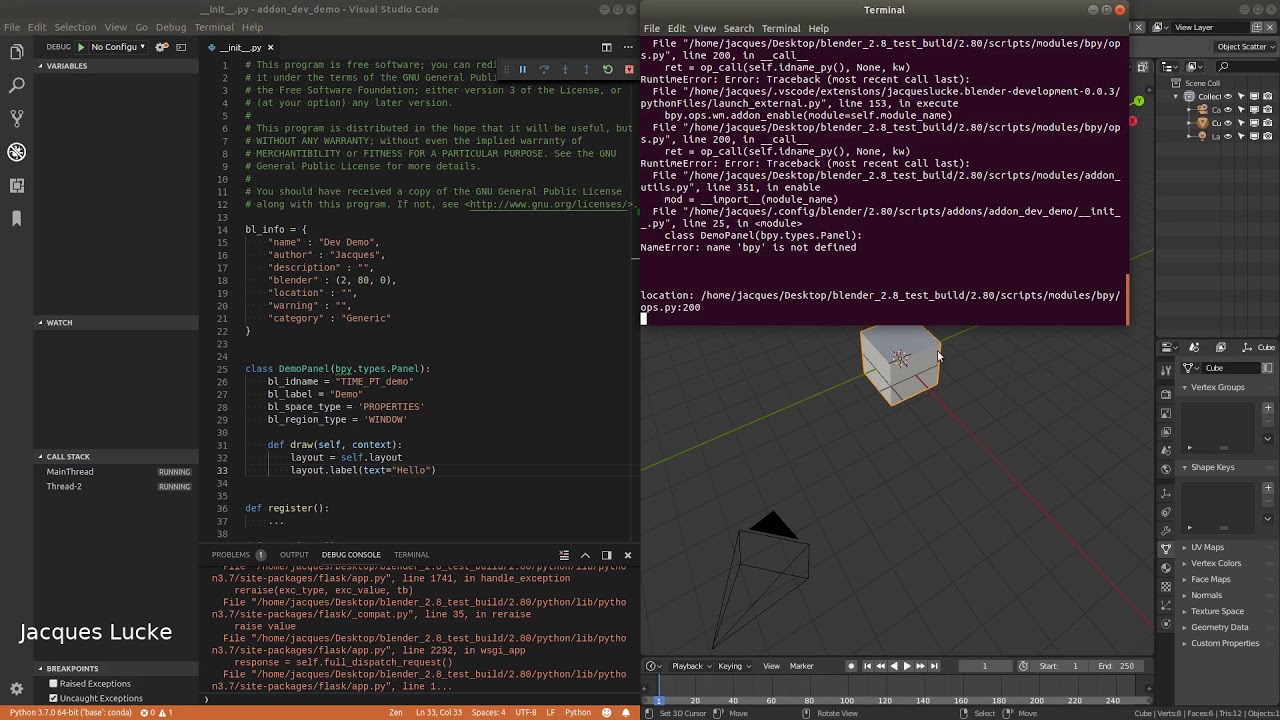This screenshot has height=720, width=1280.
Task: Split the VS Code editor to the right
Action: click(x=606, y=47)
